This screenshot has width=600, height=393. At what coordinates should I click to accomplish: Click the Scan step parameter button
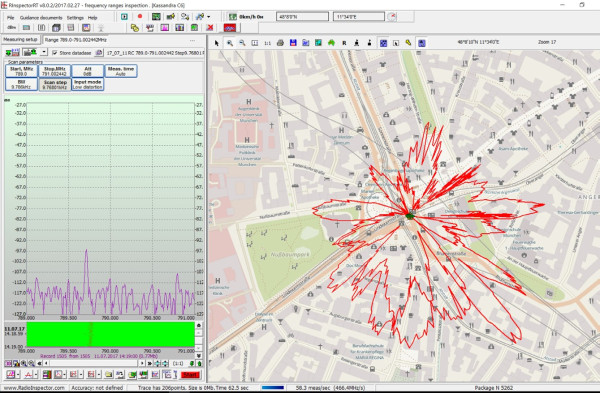point(55,85)
